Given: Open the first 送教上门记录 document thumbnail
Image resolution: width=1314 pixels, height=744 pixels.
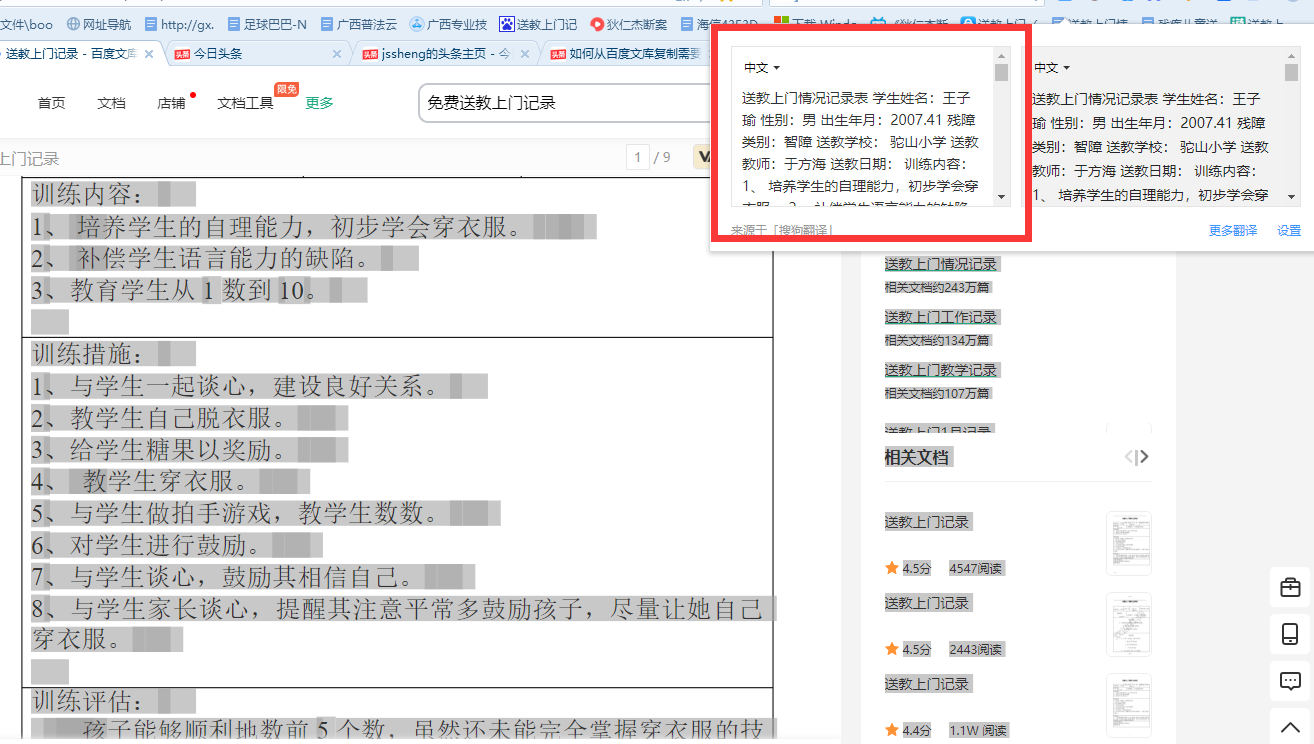Looking at the screenshot, I should point(1128,543).
